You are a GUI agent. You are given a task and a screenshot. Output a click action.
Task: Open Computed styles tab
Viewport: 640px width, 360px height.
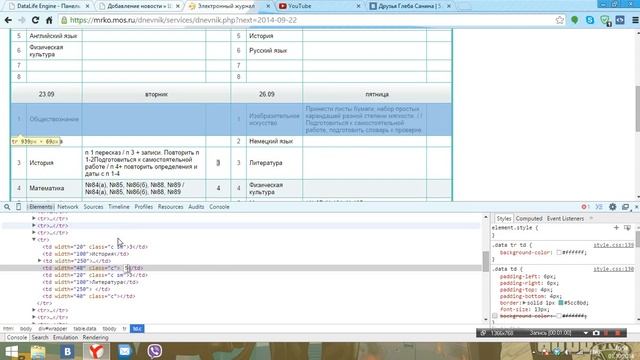(529, 218)
